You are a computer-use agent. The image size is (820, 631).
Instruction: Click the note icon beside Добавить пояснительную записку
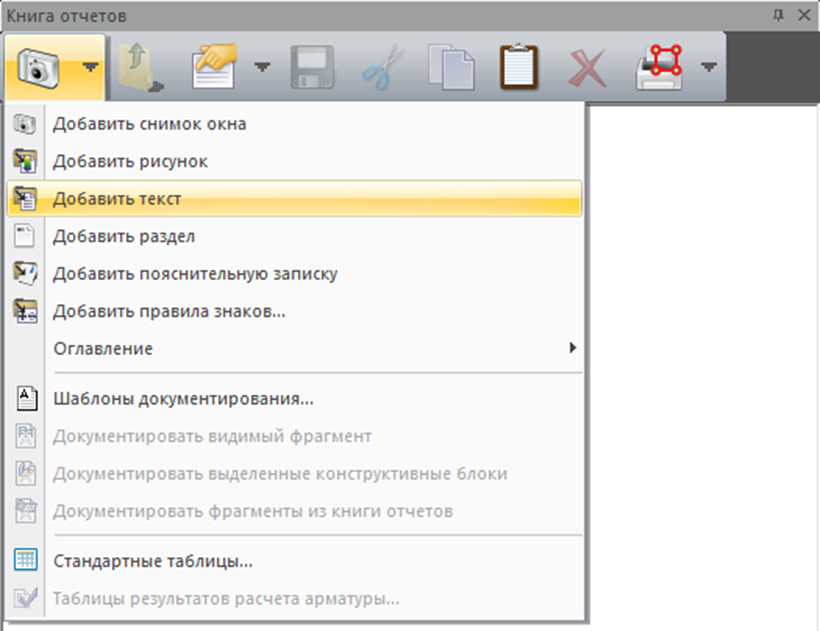pyautogui.click(x=25, y=273)
